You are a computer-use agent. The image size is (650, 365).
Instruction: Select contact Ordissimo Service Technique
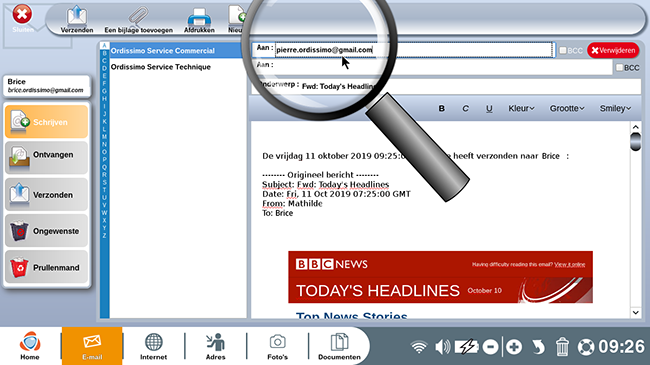(160, 67)
